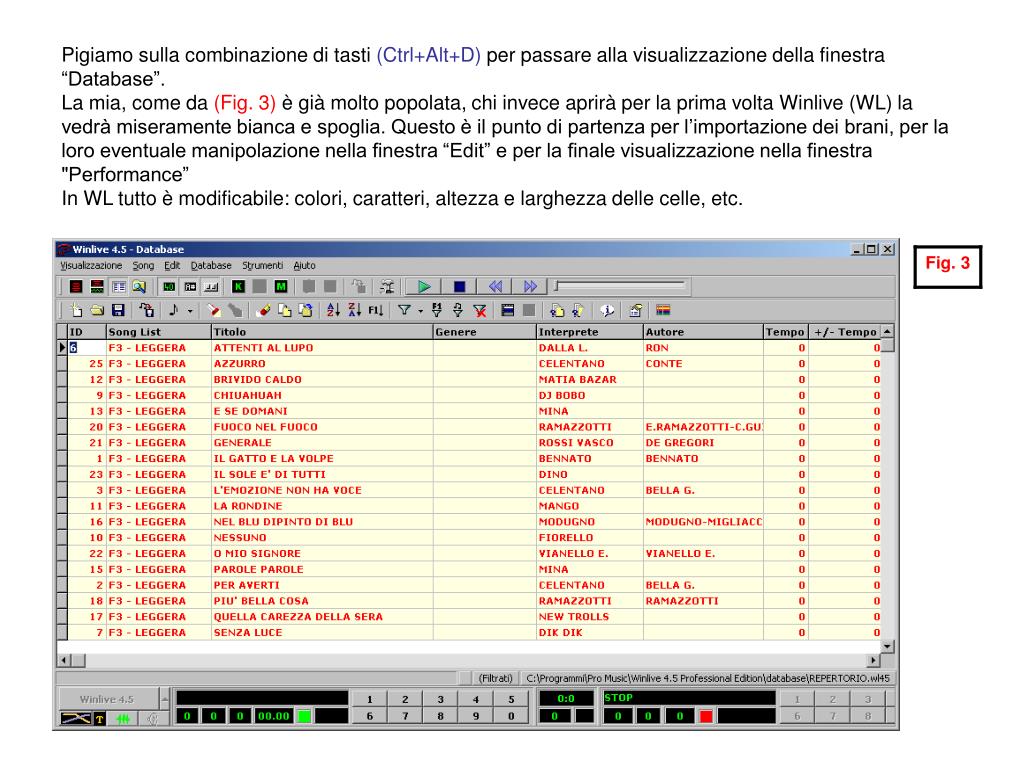The width and height of the screenshot is (1024, 768).
Task: Click the Fast-forward double-arrow button
Action: (530, 287)
